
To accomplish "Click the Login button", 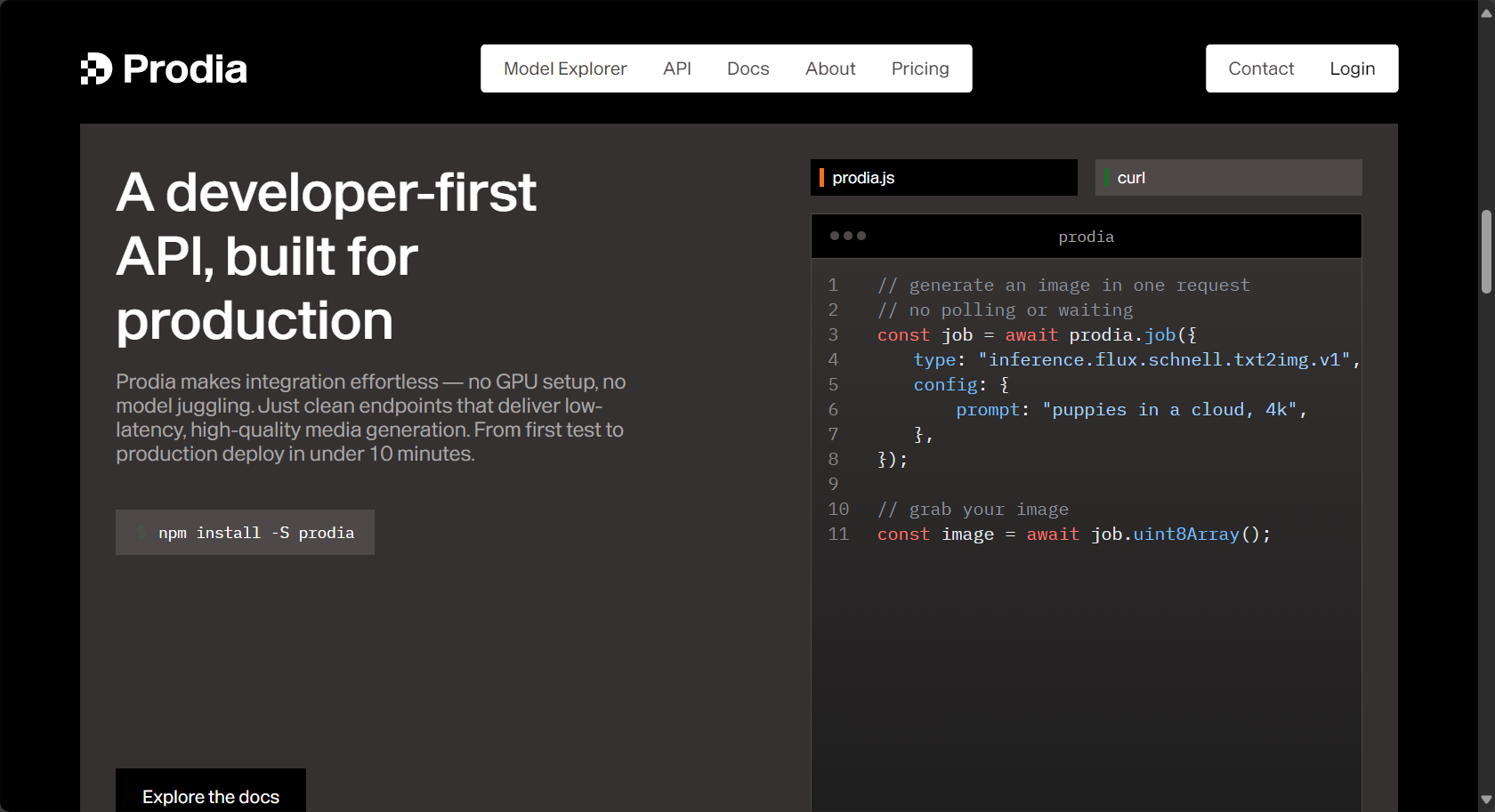I will pos(1352,68).
